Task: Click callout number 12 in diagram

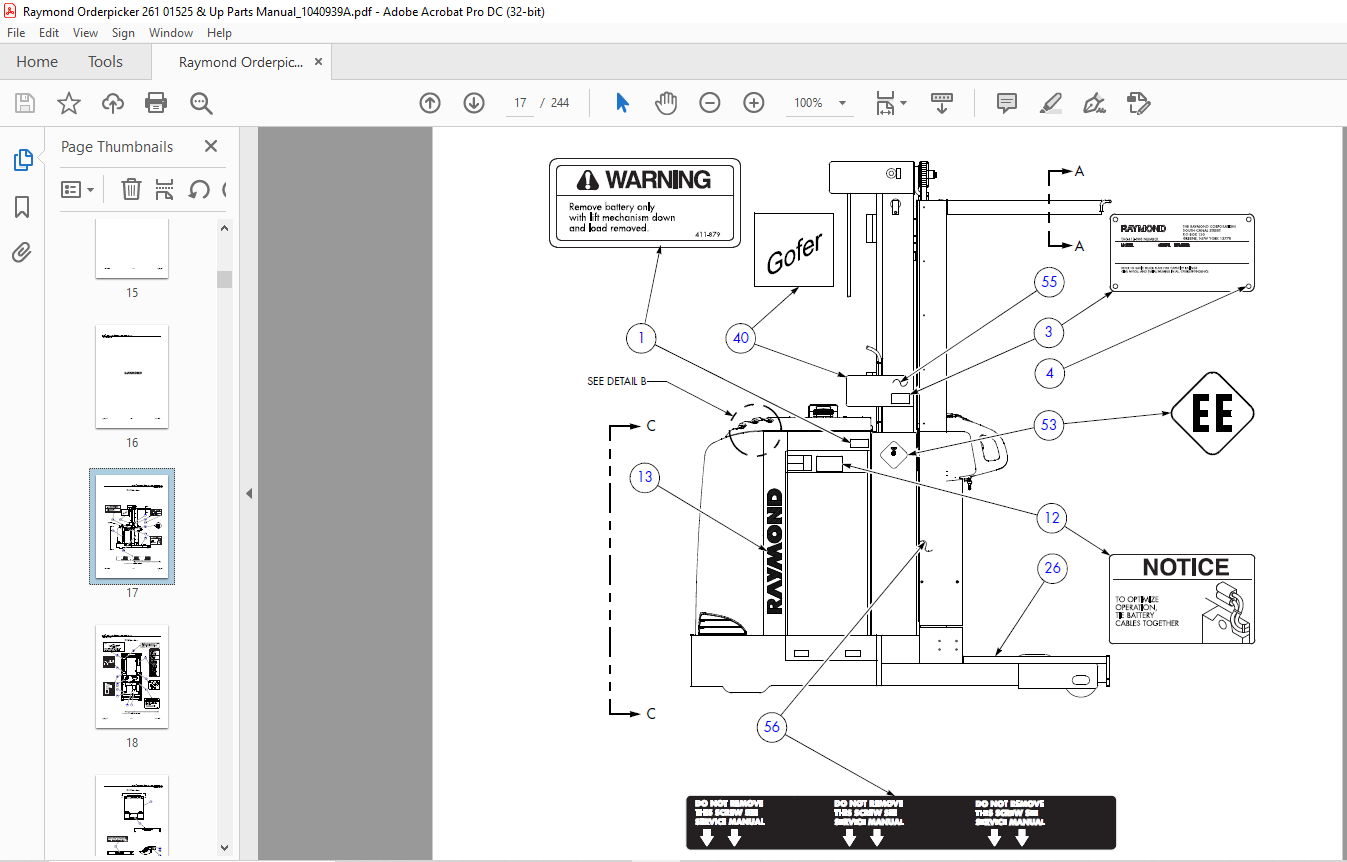Action: 1051,517
